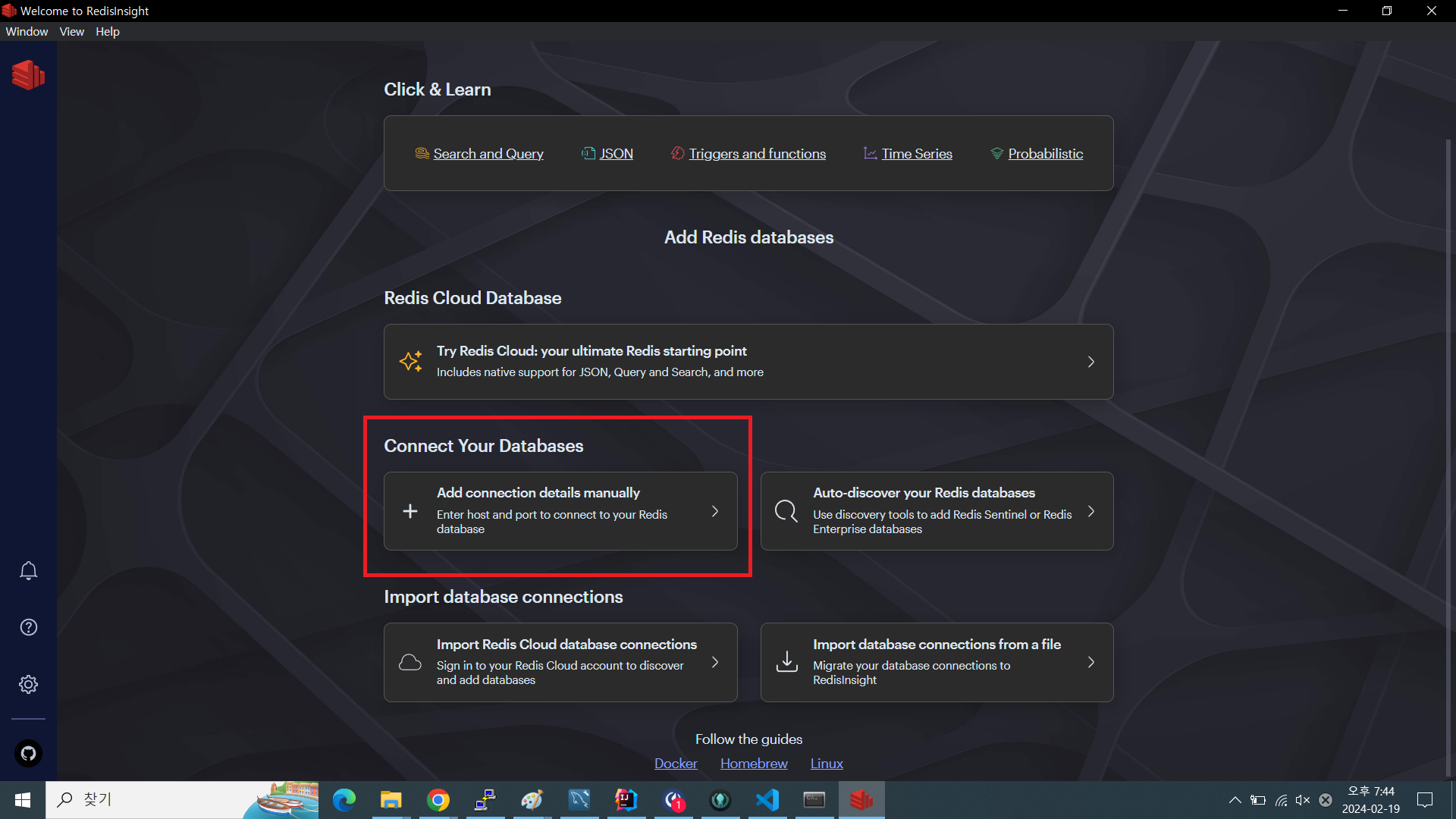Open the Help menu
Viewport: 1456px width, 819px height.
107,31
